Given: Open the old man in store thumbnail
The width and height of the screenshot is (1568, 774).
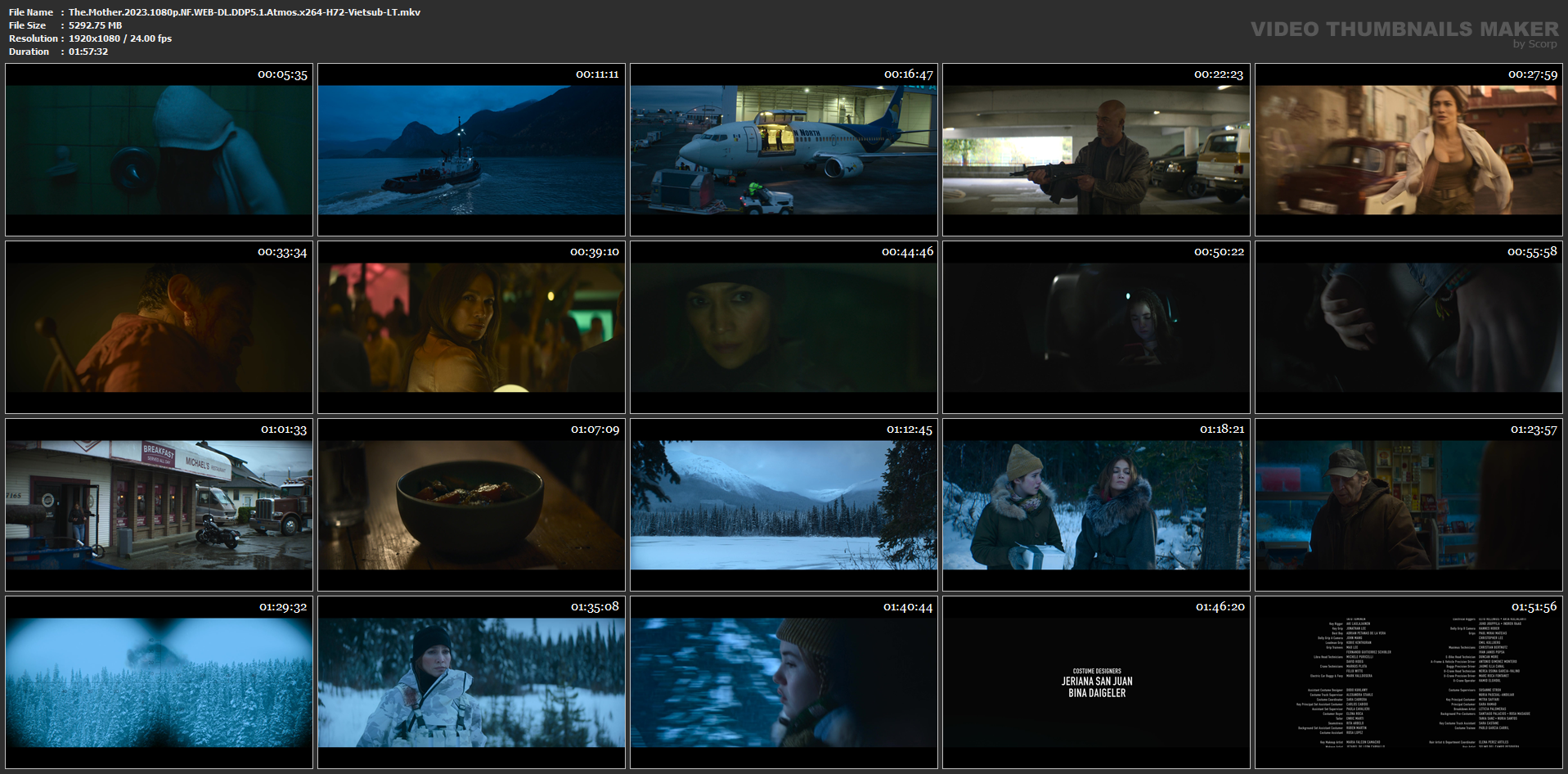Looking at the screenshot, I should (1409, 505).
